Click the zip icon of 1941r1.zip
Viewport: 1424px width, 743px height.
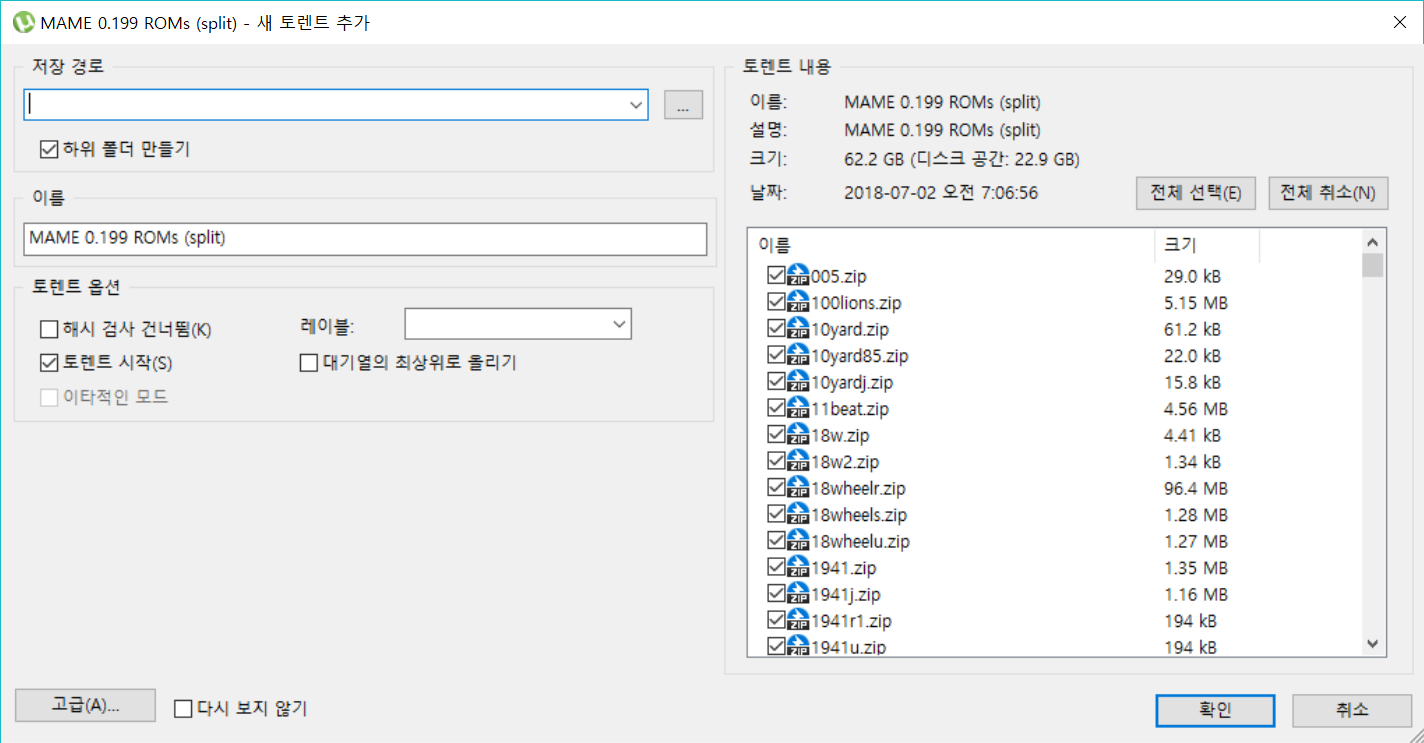pos(798,620)
